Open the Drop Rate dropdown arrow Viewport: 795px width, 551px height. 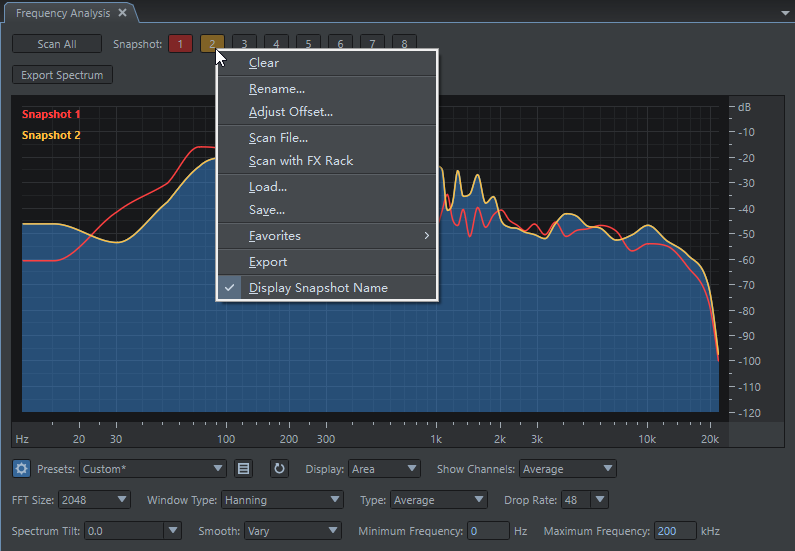pyautogui.click(x=600, y=500)
